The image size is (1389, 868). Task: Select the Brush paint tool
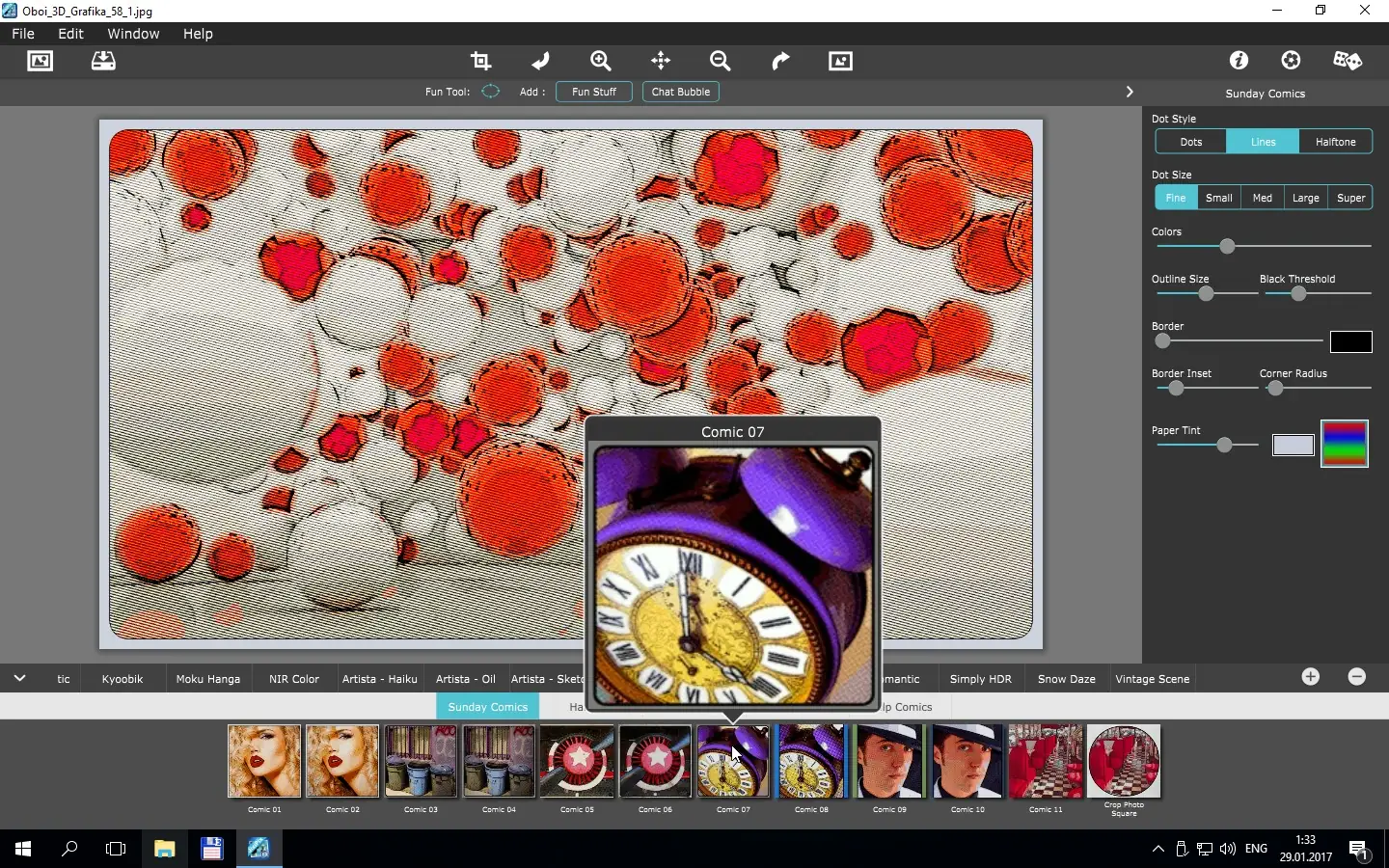pos(541,61)
